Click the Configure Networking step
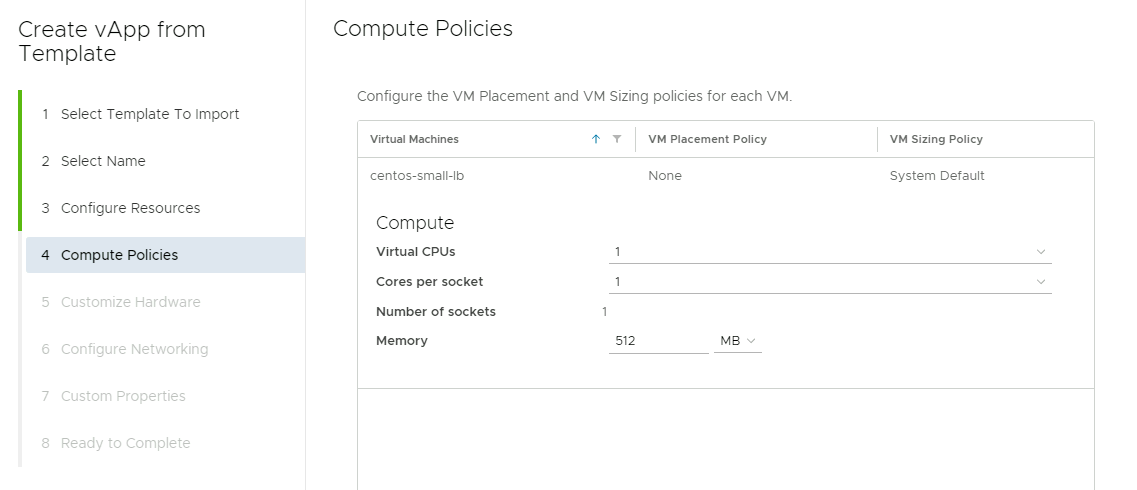 pos(134,349)
